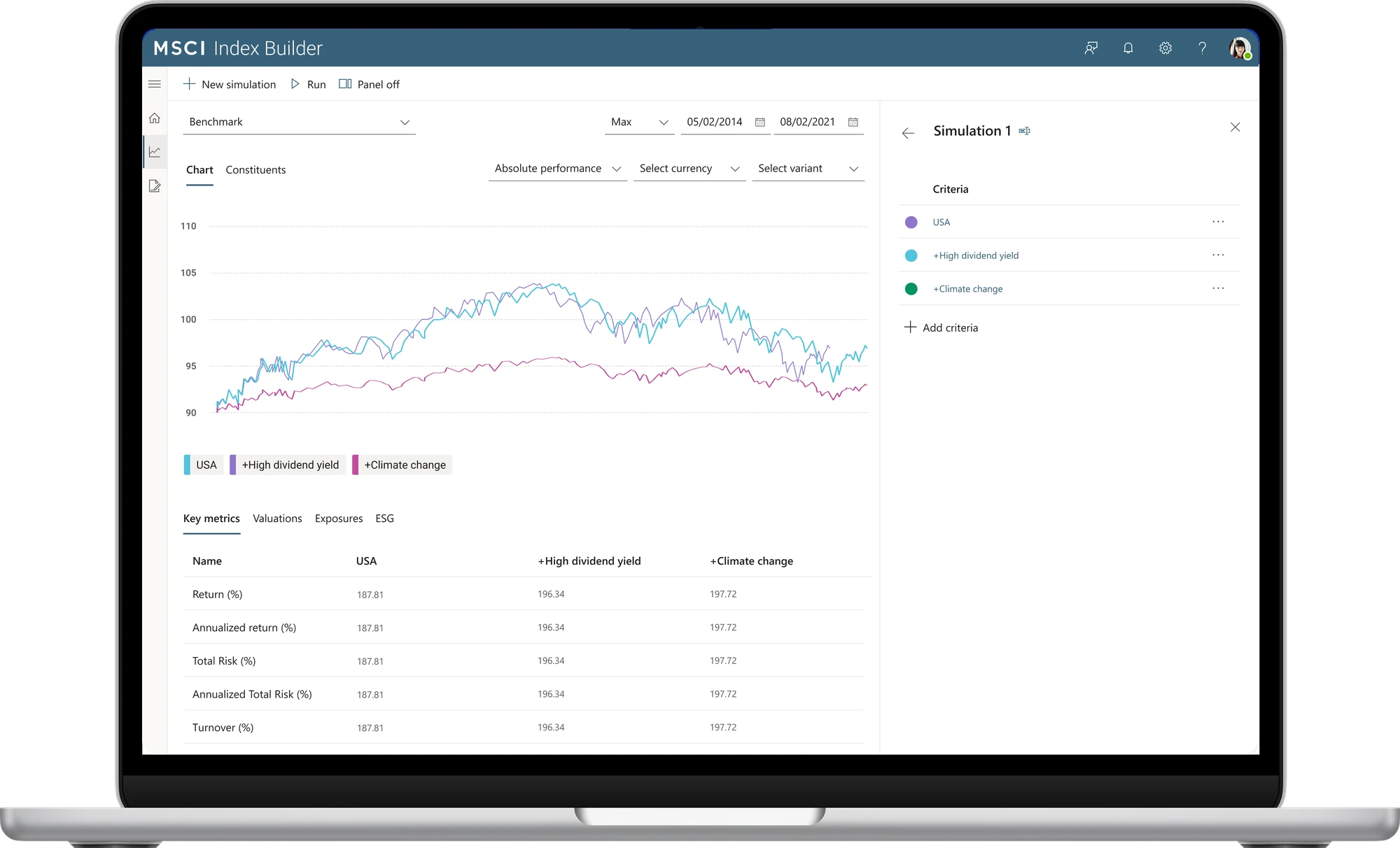1400x848 pixels.
Task: Add criteria to the simulation
Action: [941, 327]
